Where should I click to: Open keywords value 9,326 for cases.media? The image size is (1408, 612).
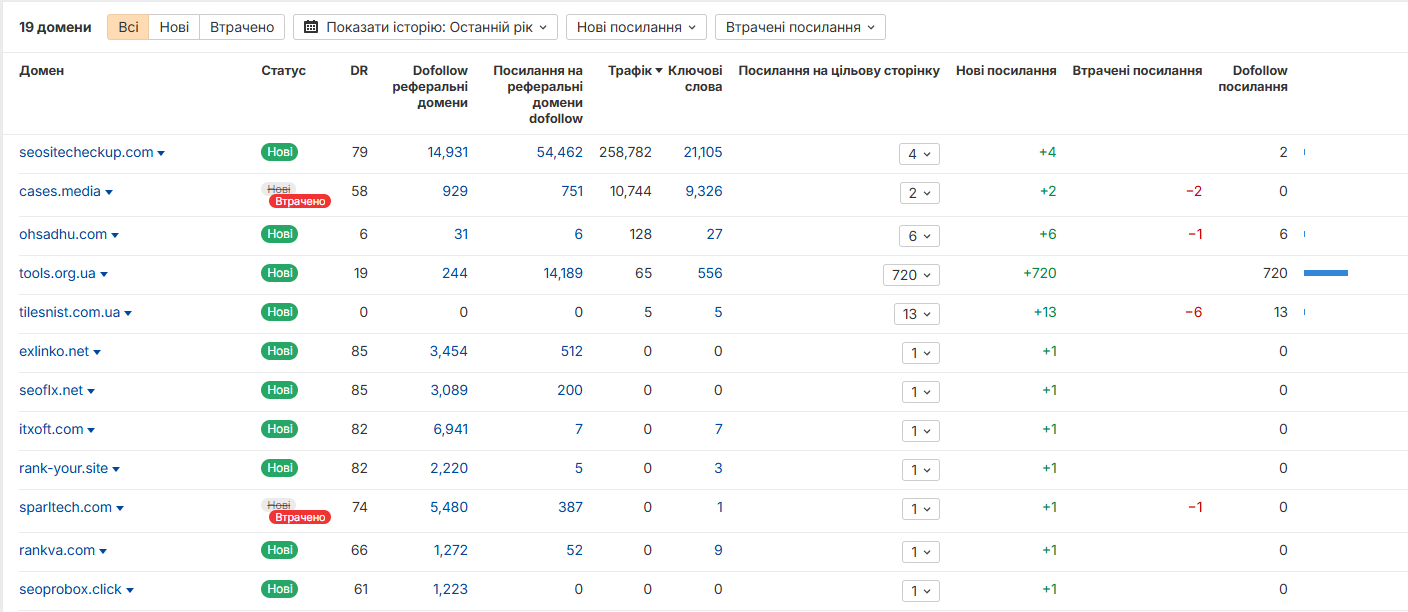click(704, 191)
